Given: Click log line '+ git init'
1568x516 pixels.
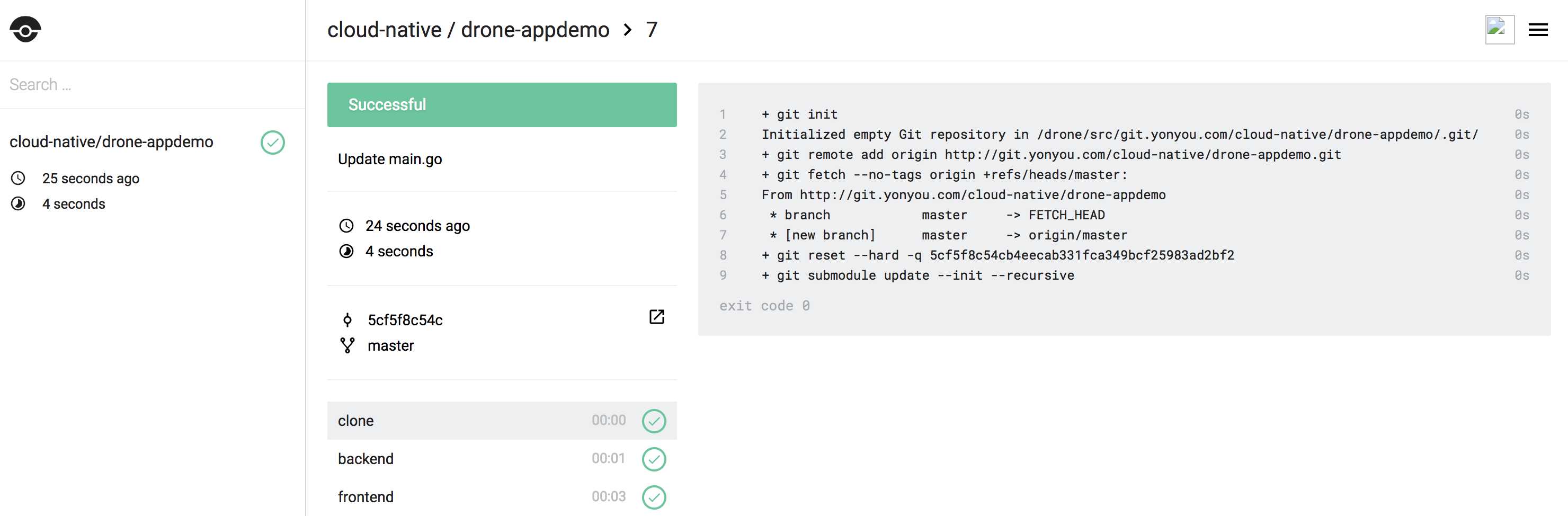Looking at the screenshot, I should (799, 114).
